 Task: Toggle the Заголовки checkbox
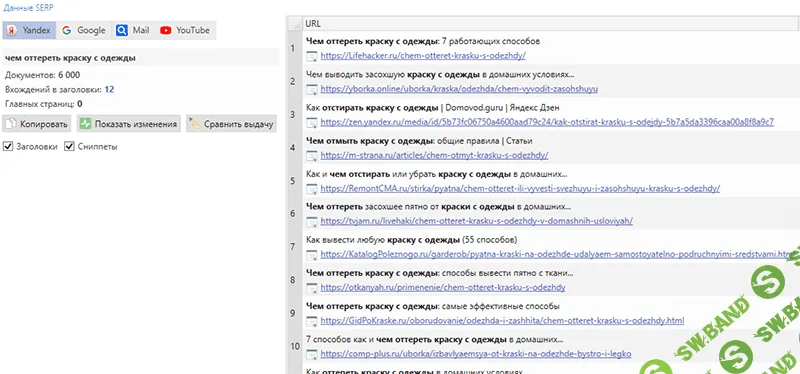(x=8, y=147)
